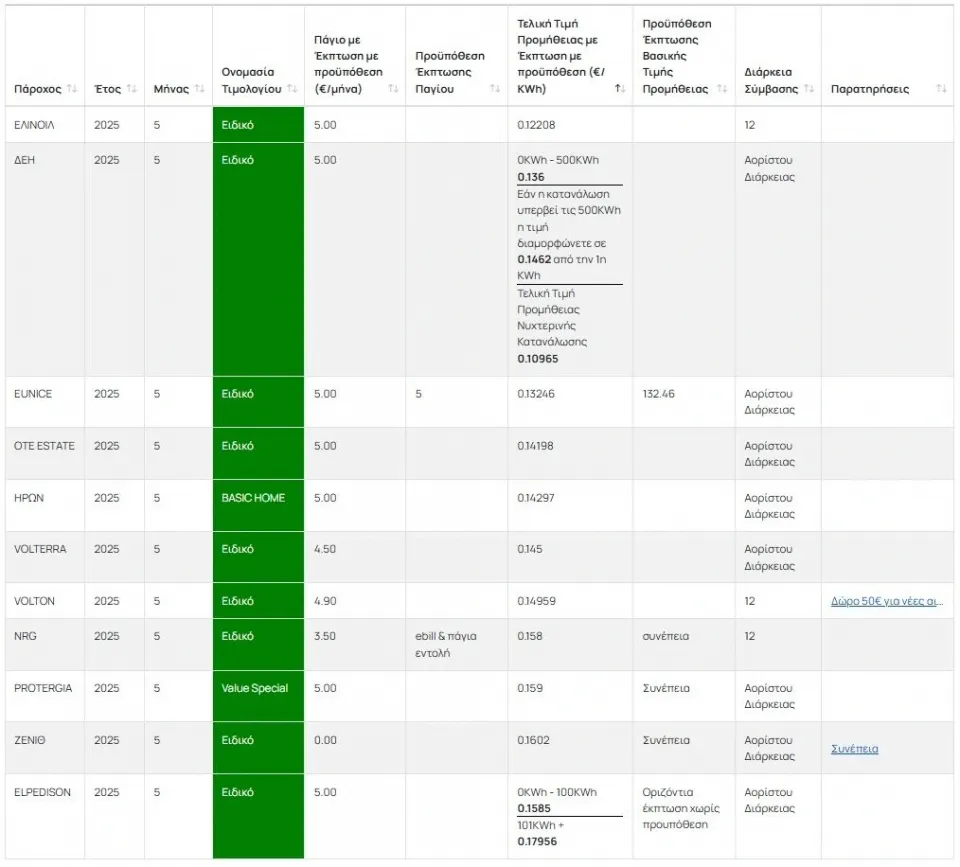Click sort icon for Ονομασία Τιμολογίου column
Screen dimensions: 960x867
point(292,89)
